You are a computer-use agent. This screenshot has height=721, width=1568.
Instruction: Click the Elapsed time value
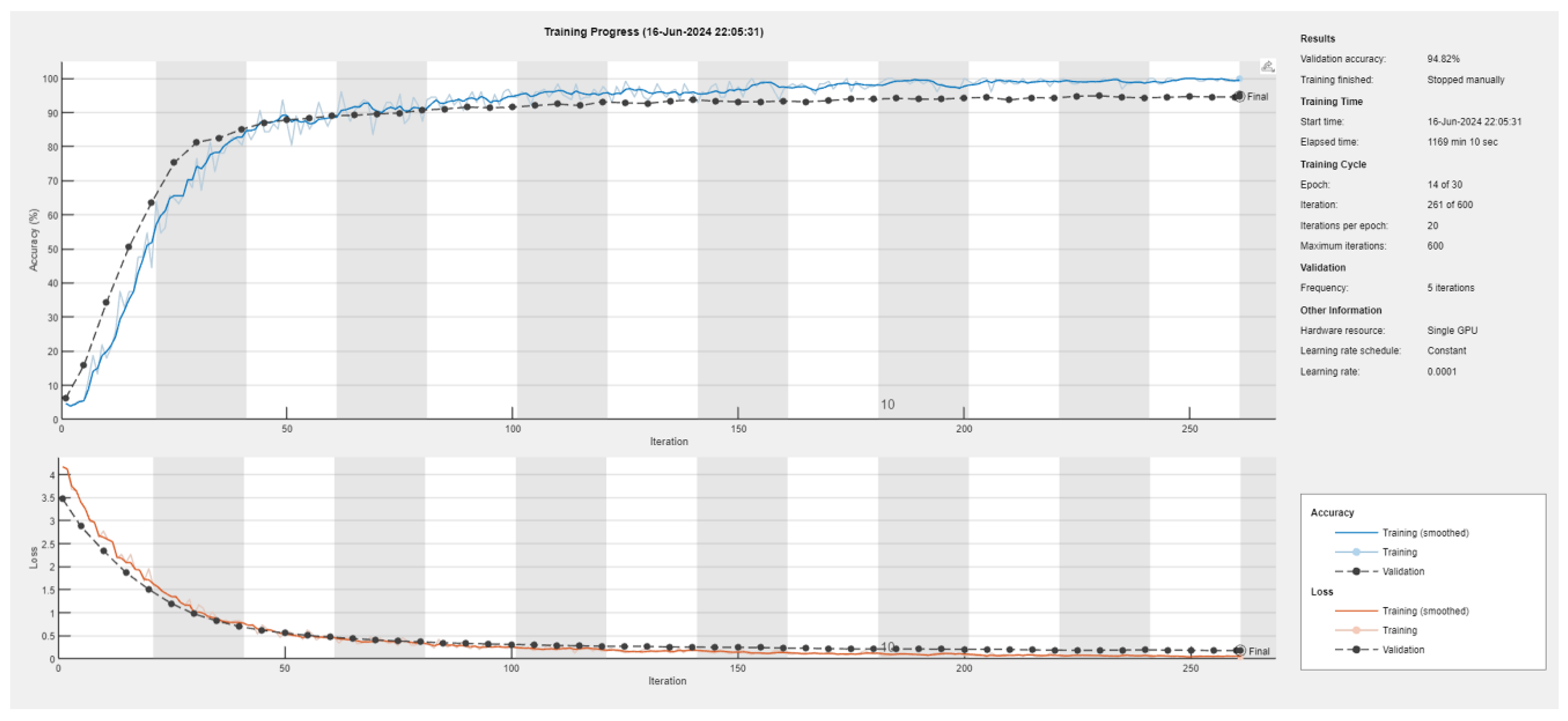[1462, 142]
